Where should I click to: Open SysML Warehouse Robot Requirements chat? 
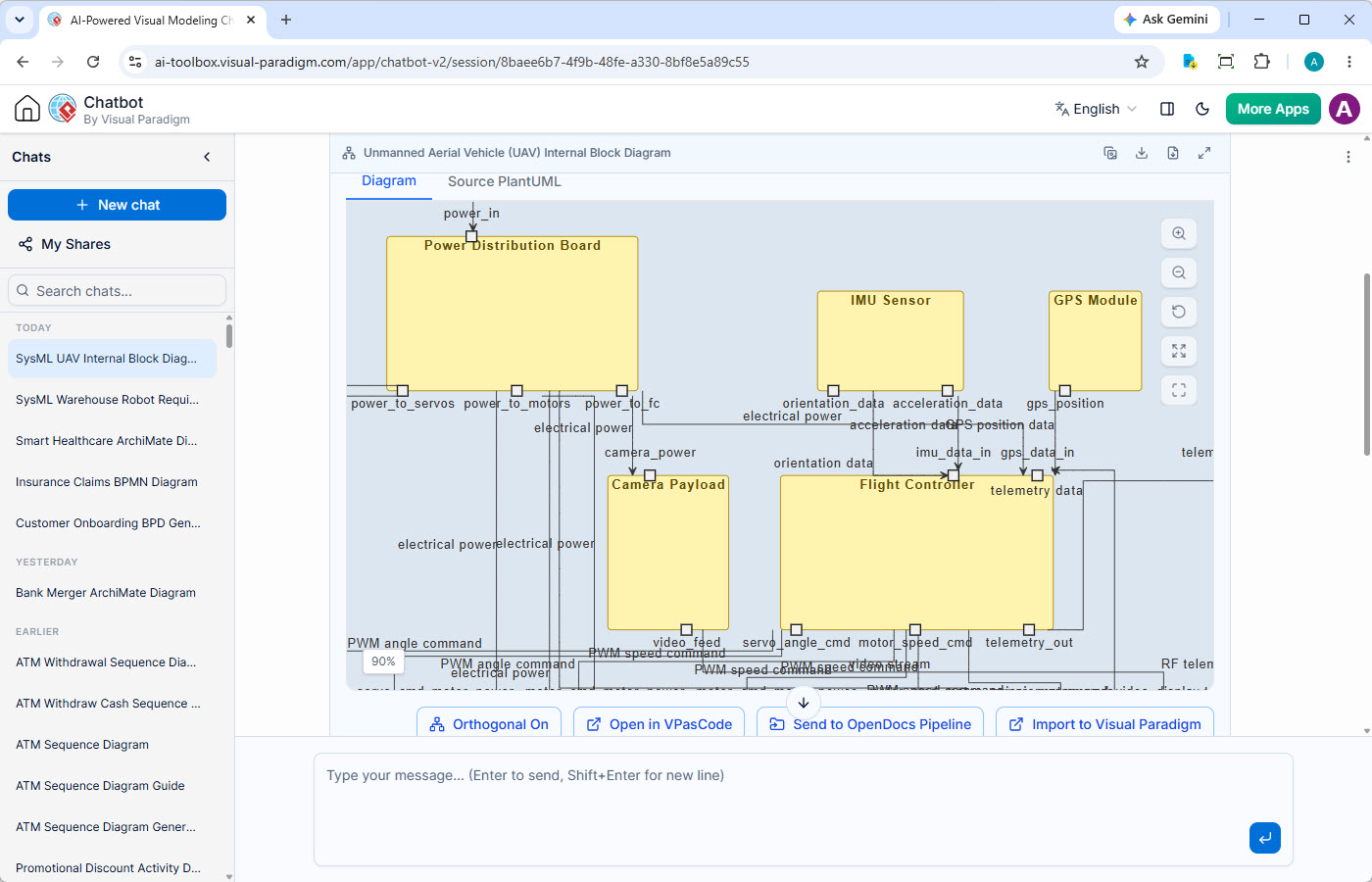click(112, 400)
